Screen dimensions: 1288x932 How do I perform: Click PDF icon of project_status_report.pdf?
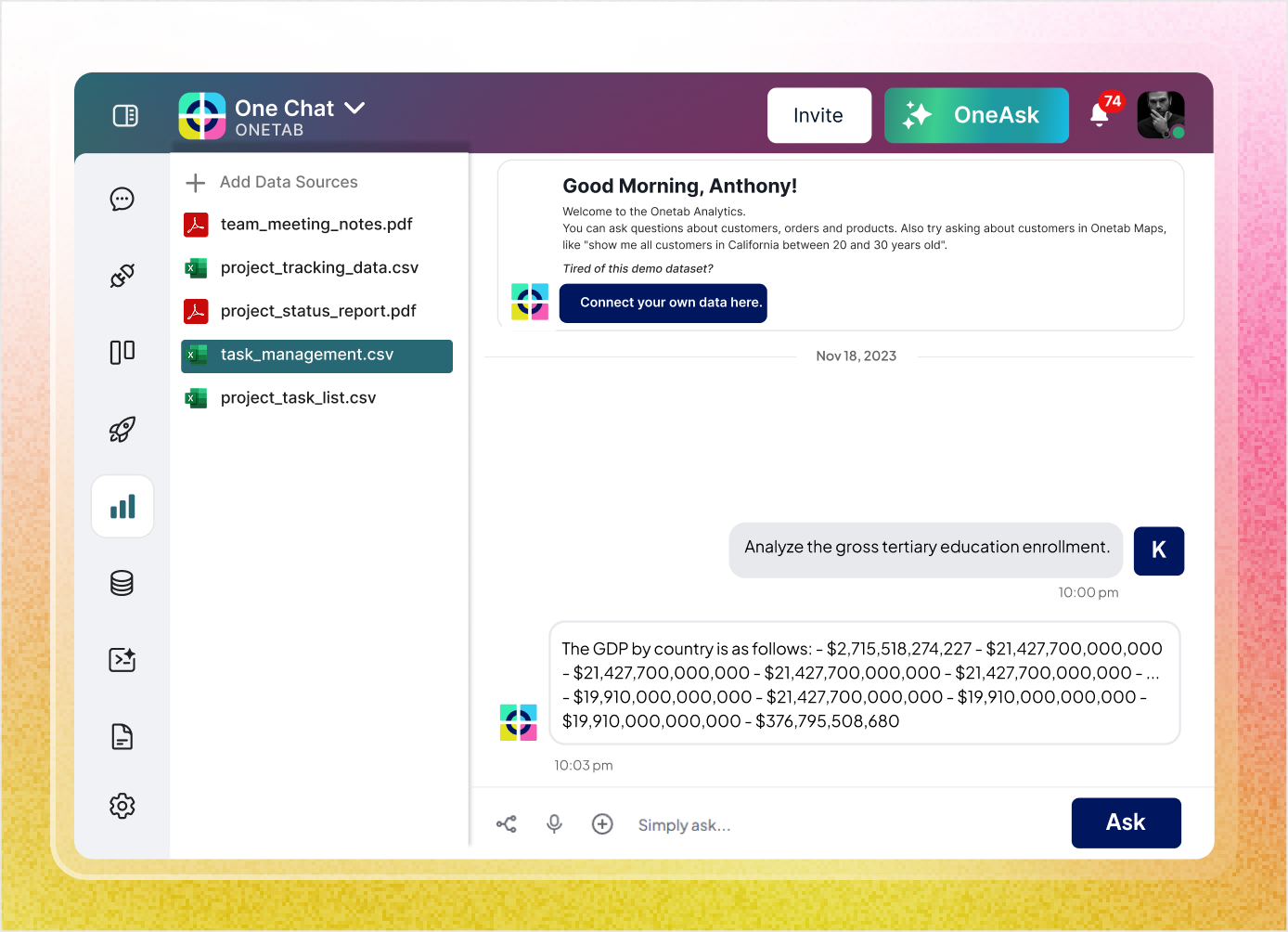point(196,311)
